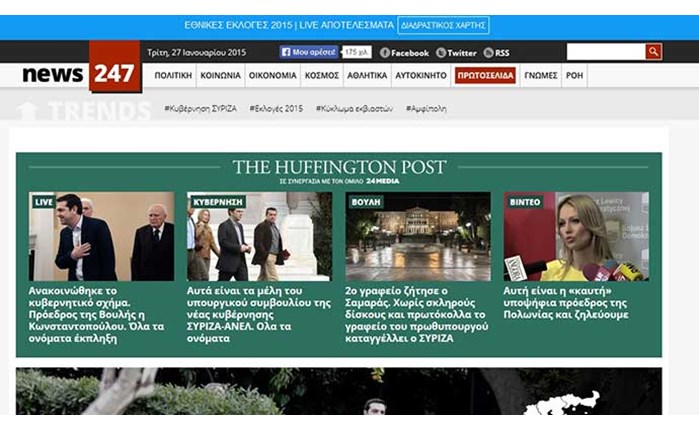Image resolution: width=699 pixels, height=430 pixels.
Task: Open the #Κύκλωμα εκβιαστών trend
Action: [x=354, y=108]
